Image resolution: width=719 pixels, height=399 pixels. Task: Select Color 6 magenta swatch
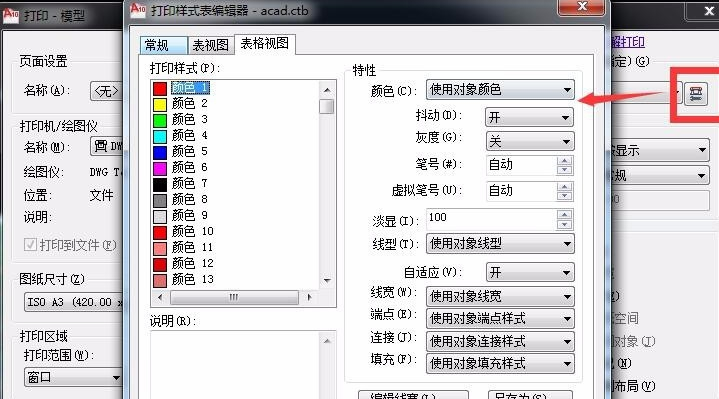click(x=160, y=168)
